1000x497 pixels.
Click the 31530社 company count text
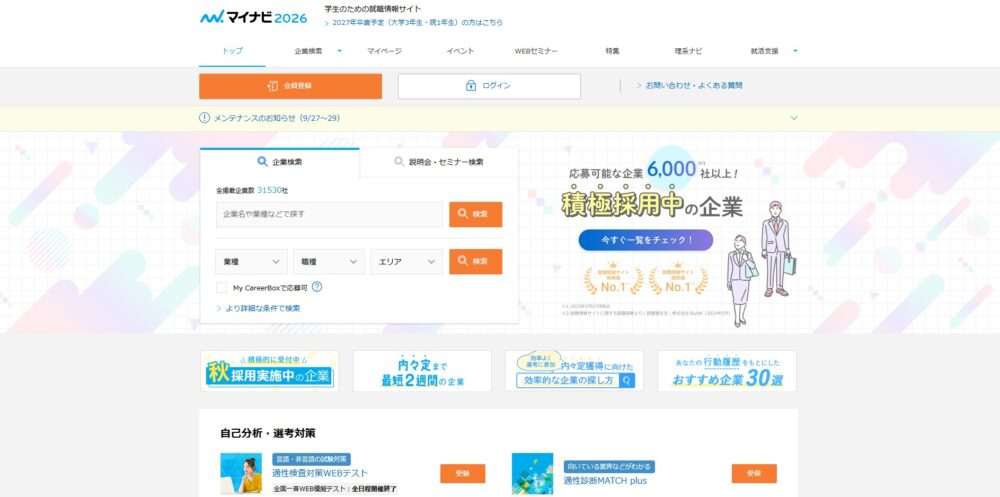pyautogui.click(x=272, y=190)
